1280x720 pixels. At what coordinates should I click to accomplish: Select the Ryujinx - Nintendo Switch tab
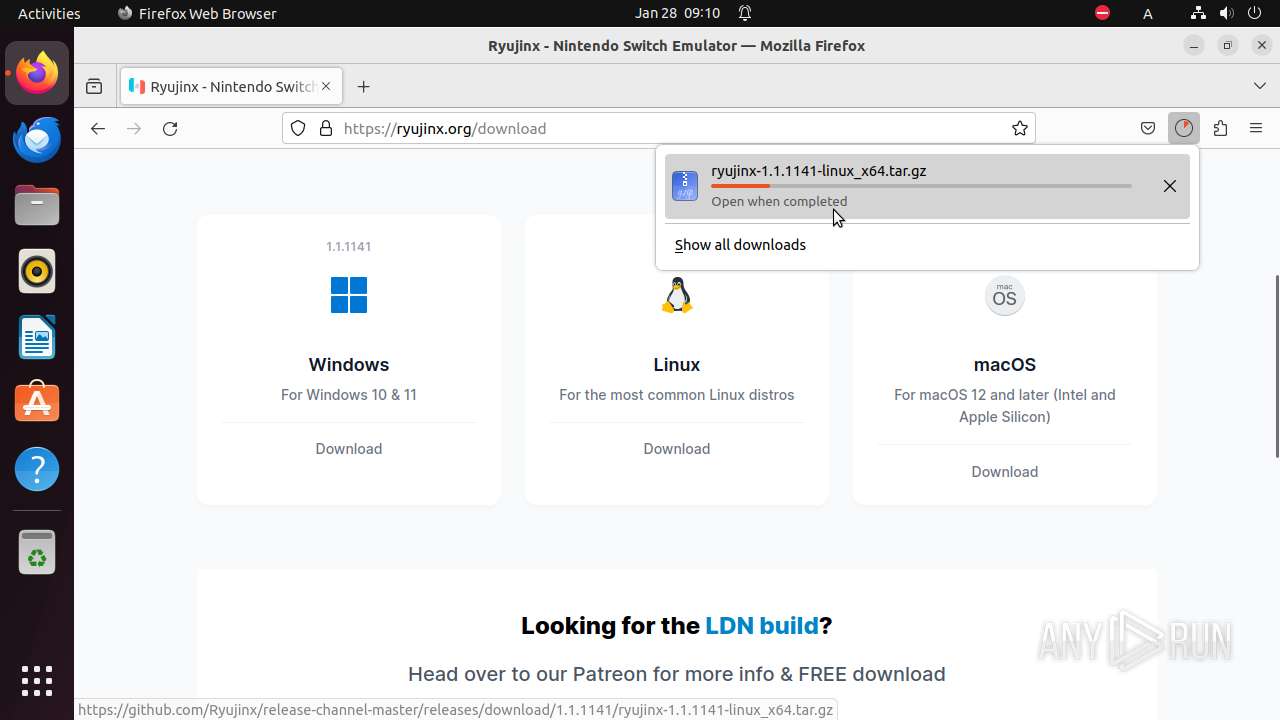(x=231, y=87)
